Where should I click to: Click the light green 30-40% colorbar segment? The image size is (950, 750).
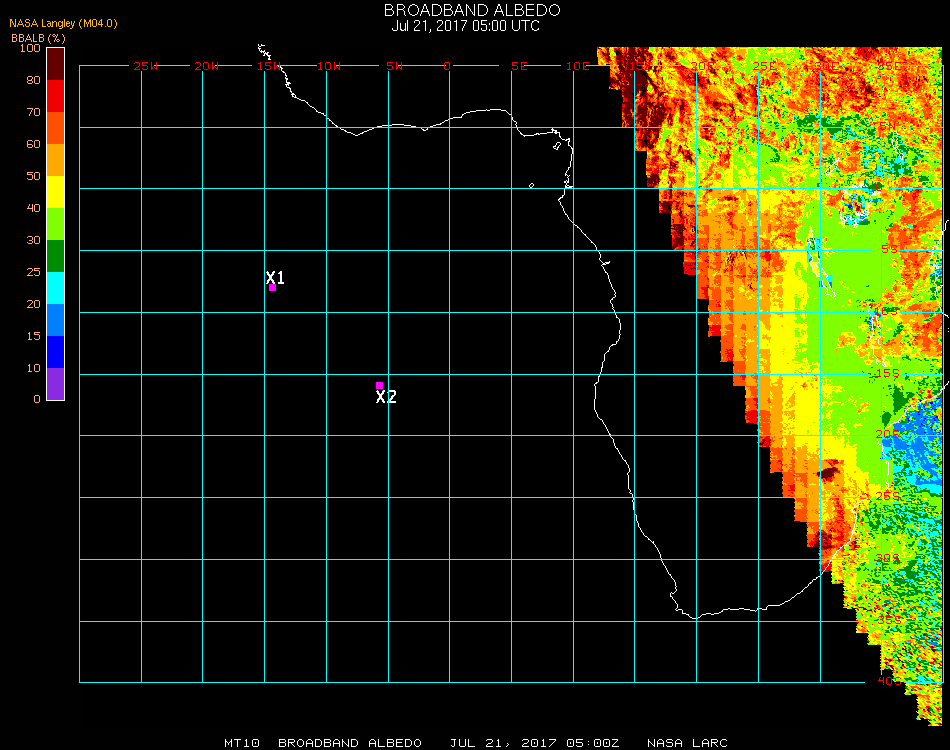55,224
